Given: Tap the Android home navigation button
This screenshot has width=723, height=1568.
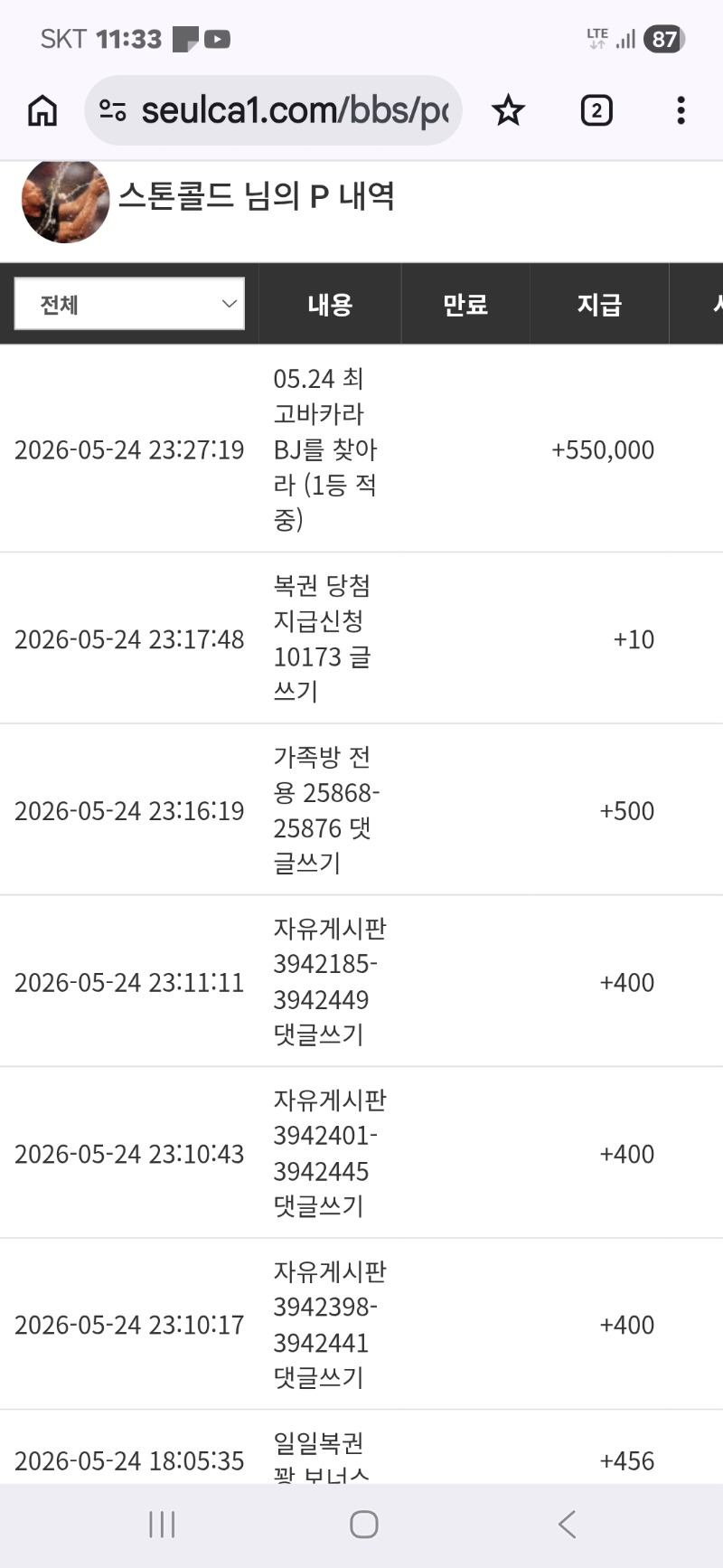Looking at the screenshot, I should pos(363,1525).
